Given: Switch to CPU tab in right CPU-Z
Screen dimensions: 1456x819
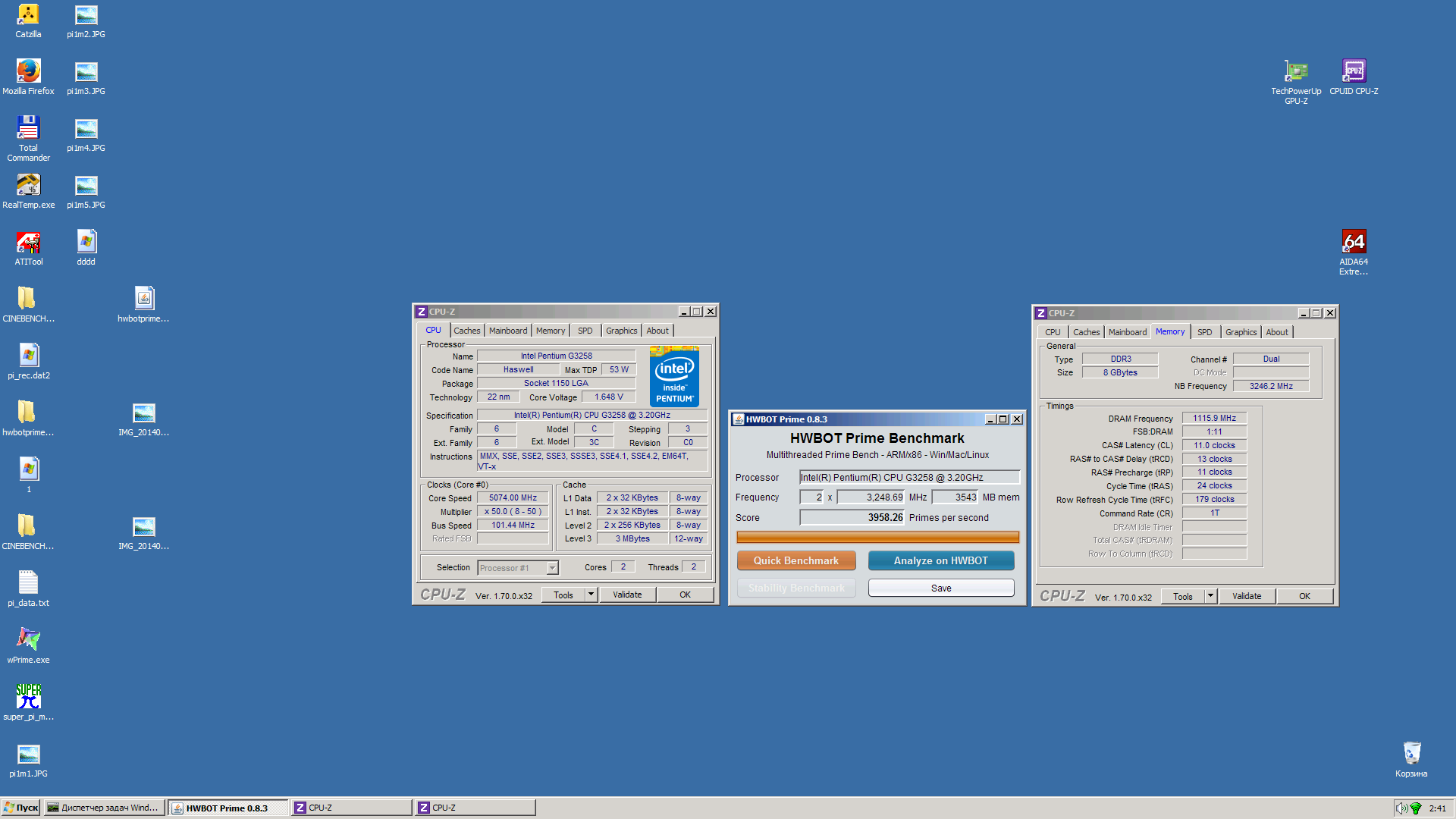Looking at the screenshot, I should tap(1053, 332).
